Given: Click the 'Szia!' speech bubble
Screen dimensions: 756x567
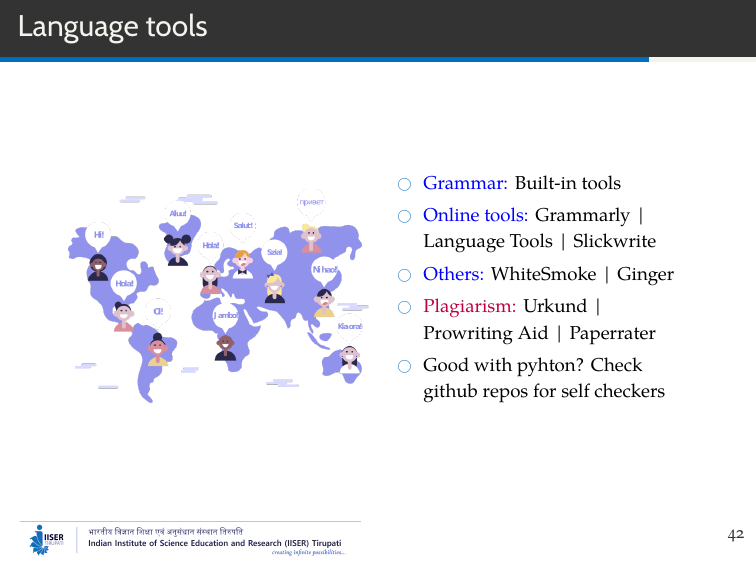Looking at the screenshot, I should [274, 253].
